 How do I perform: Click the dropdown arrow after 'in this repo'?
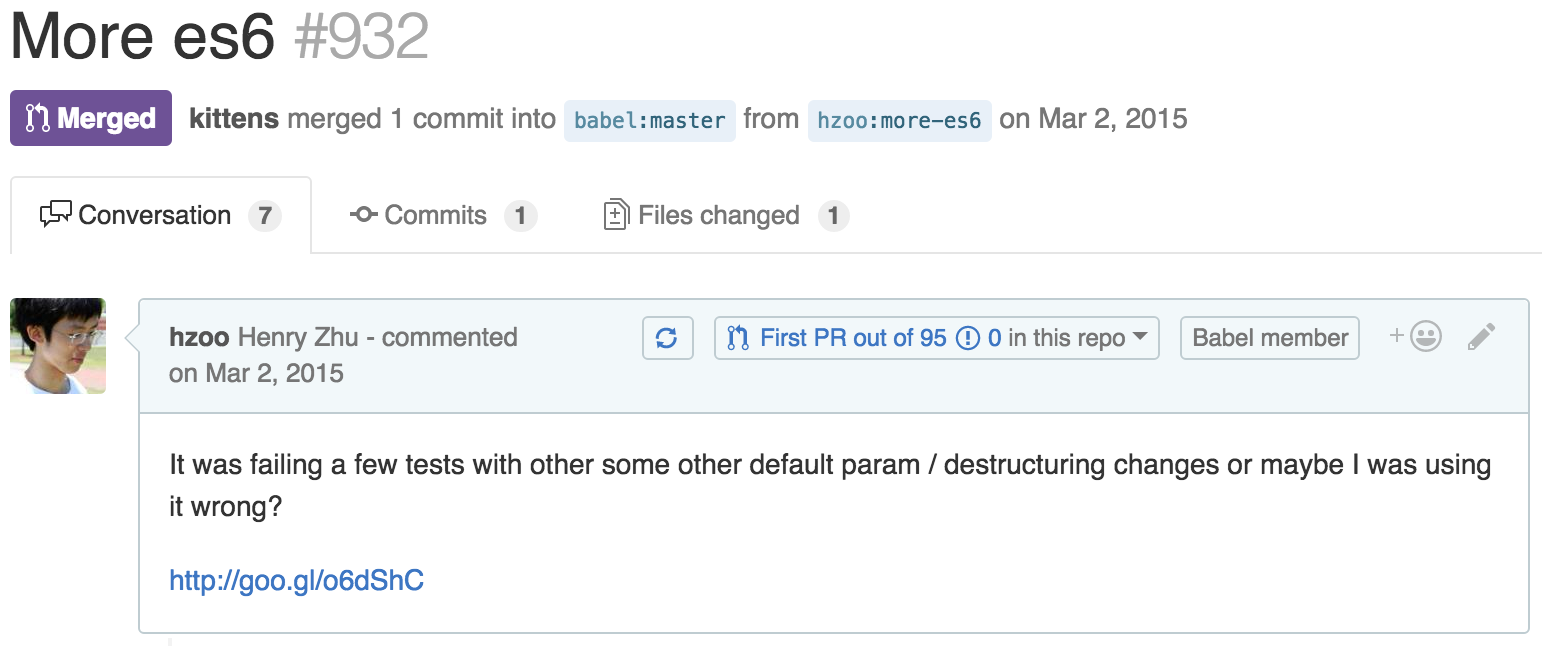tap(1139, 338)
